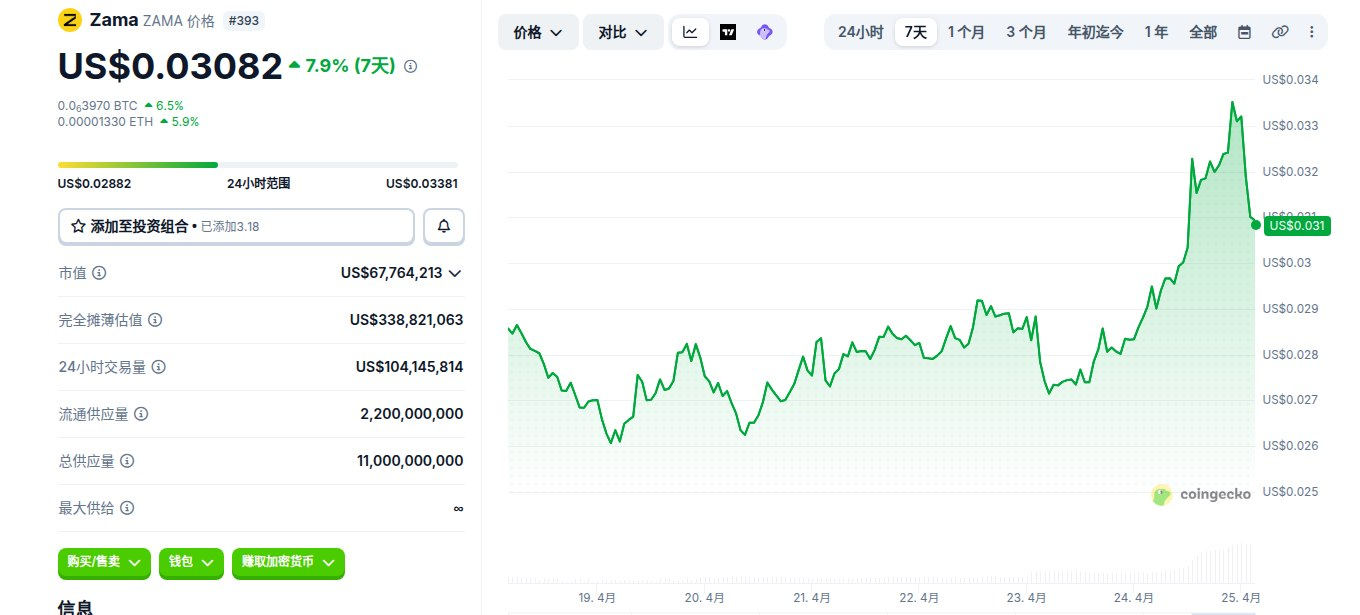Viewport: 1360px width, 615px height.
Task: Click the US$0.03082 price text
Action: coord(170,66)
